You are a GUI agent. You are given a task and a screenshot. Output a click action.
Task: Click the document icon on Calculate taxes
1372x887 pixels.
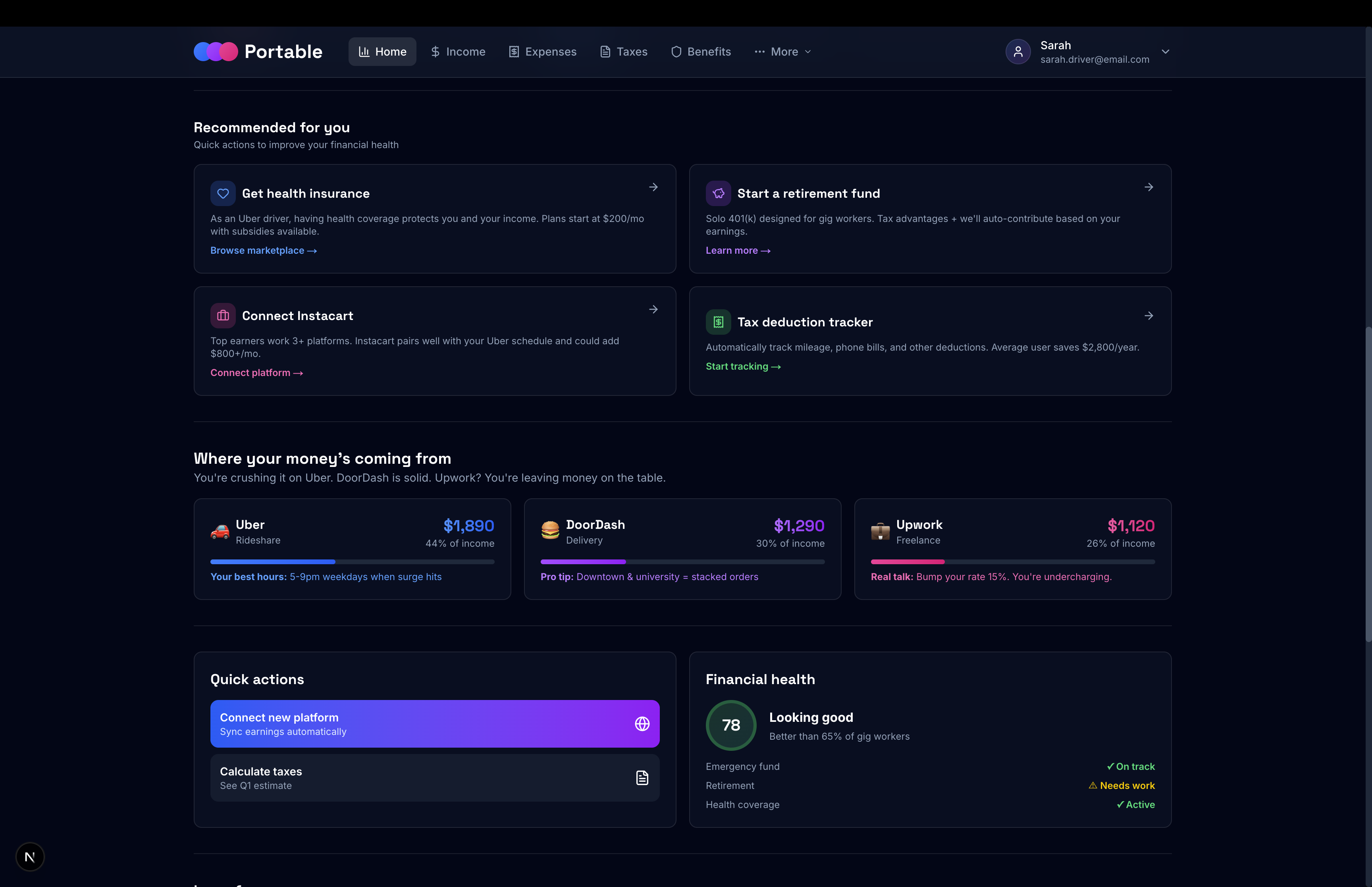pyautogui.click(x=642, y=777)
